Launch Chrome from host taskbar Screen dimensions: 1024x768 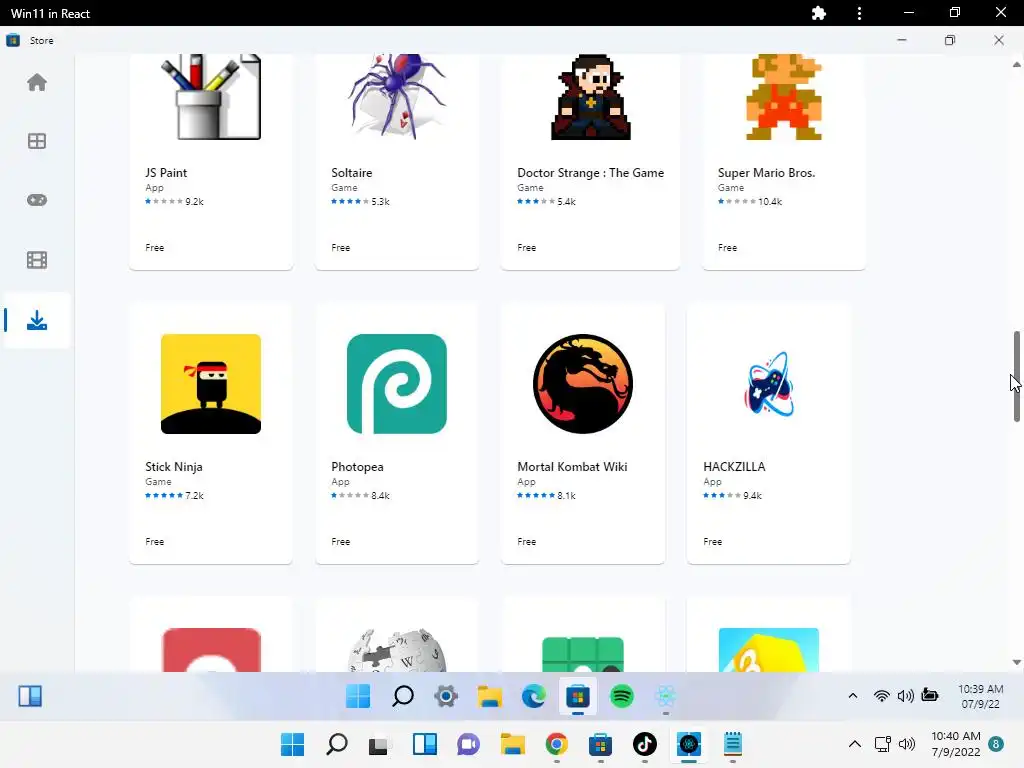click(556, 744)
